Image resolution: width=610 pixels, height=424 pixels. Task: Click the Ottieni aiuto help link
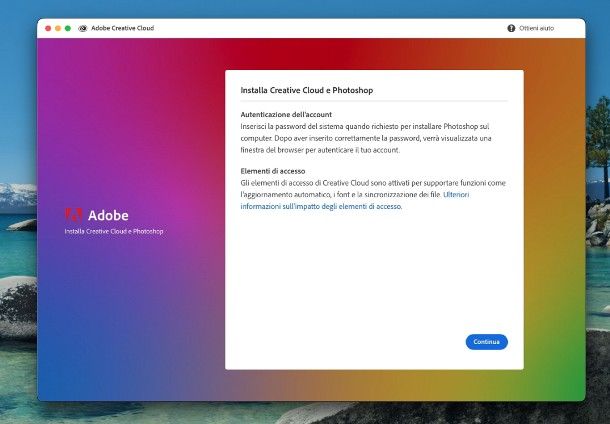pyautogui.click(x=536, y=28)
